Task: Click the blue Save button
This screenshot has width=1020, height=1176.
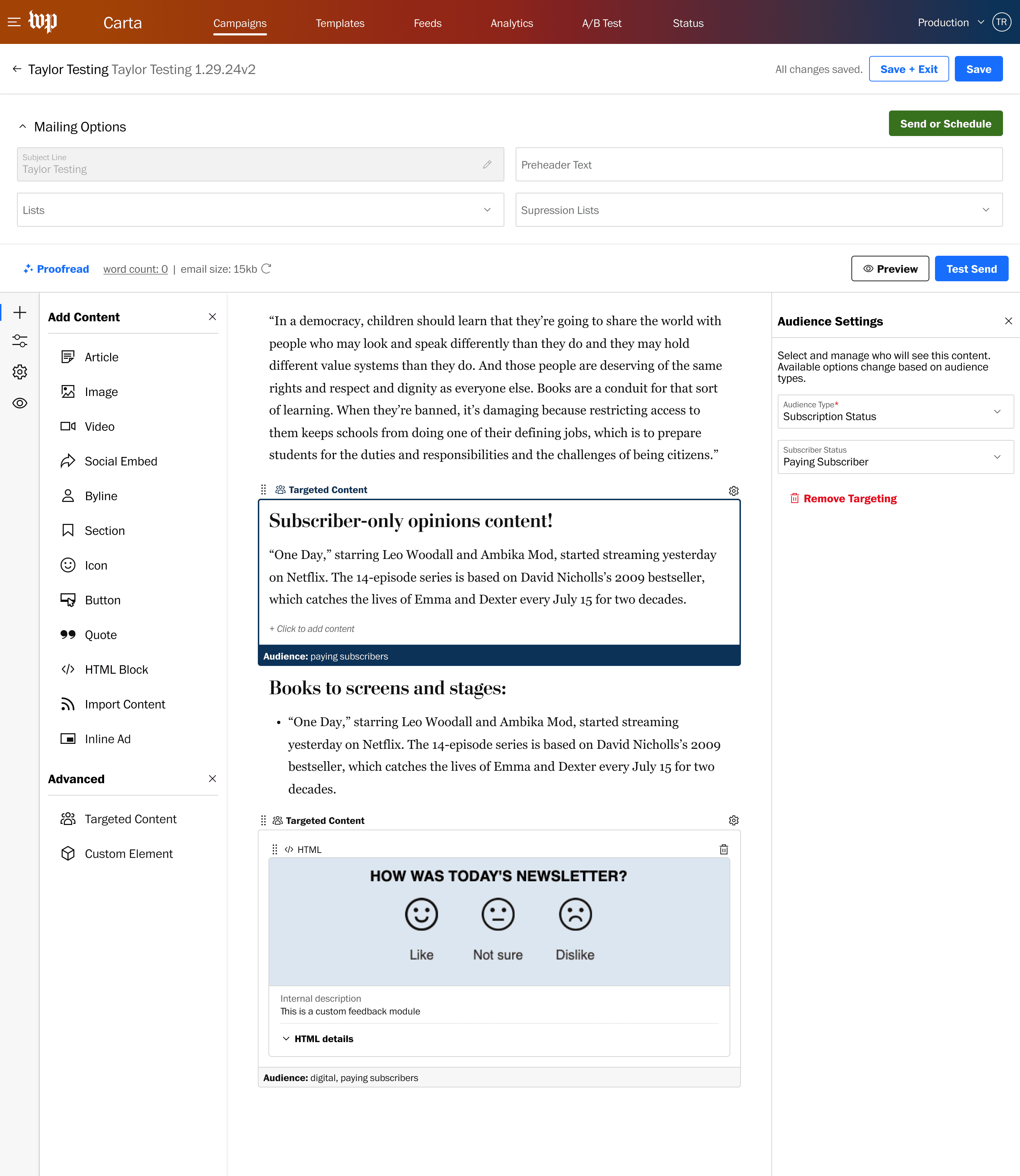Action: click(979, 69)
